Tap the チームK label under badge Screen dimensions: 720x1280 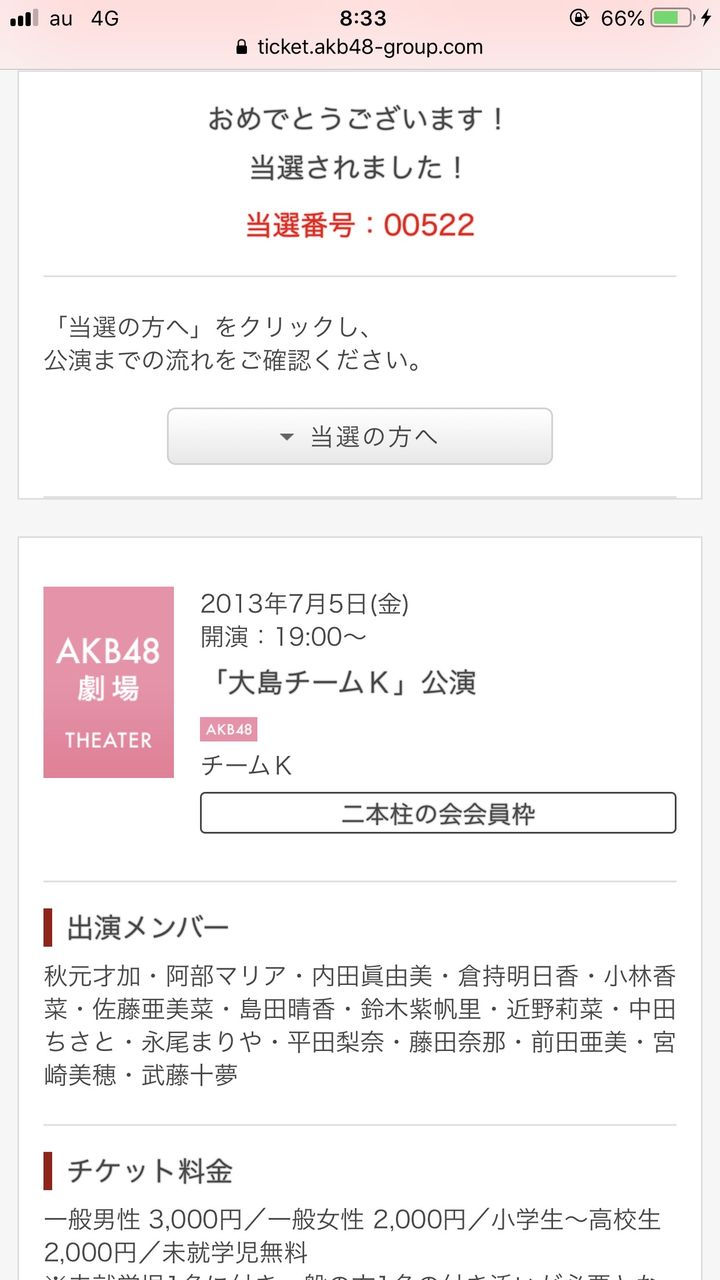(x=246, y=765)
